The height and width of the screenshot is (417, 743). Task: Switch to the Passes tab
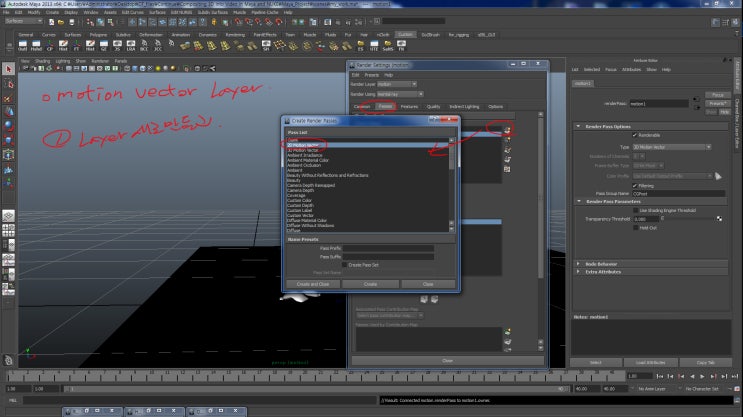point(386,105)
